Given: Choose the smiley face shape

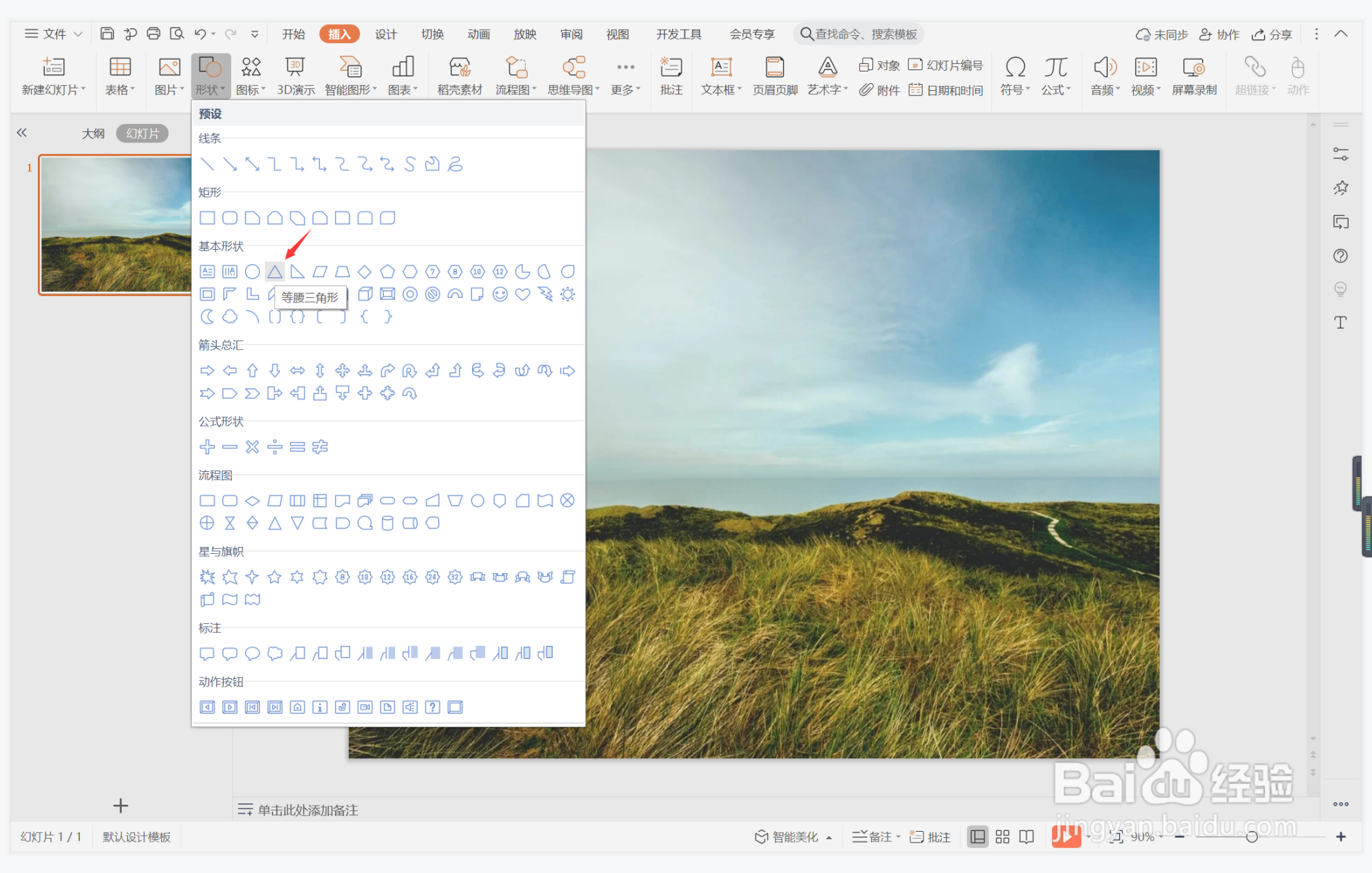Looking at the screenshot, I should (x=500, y=294).
